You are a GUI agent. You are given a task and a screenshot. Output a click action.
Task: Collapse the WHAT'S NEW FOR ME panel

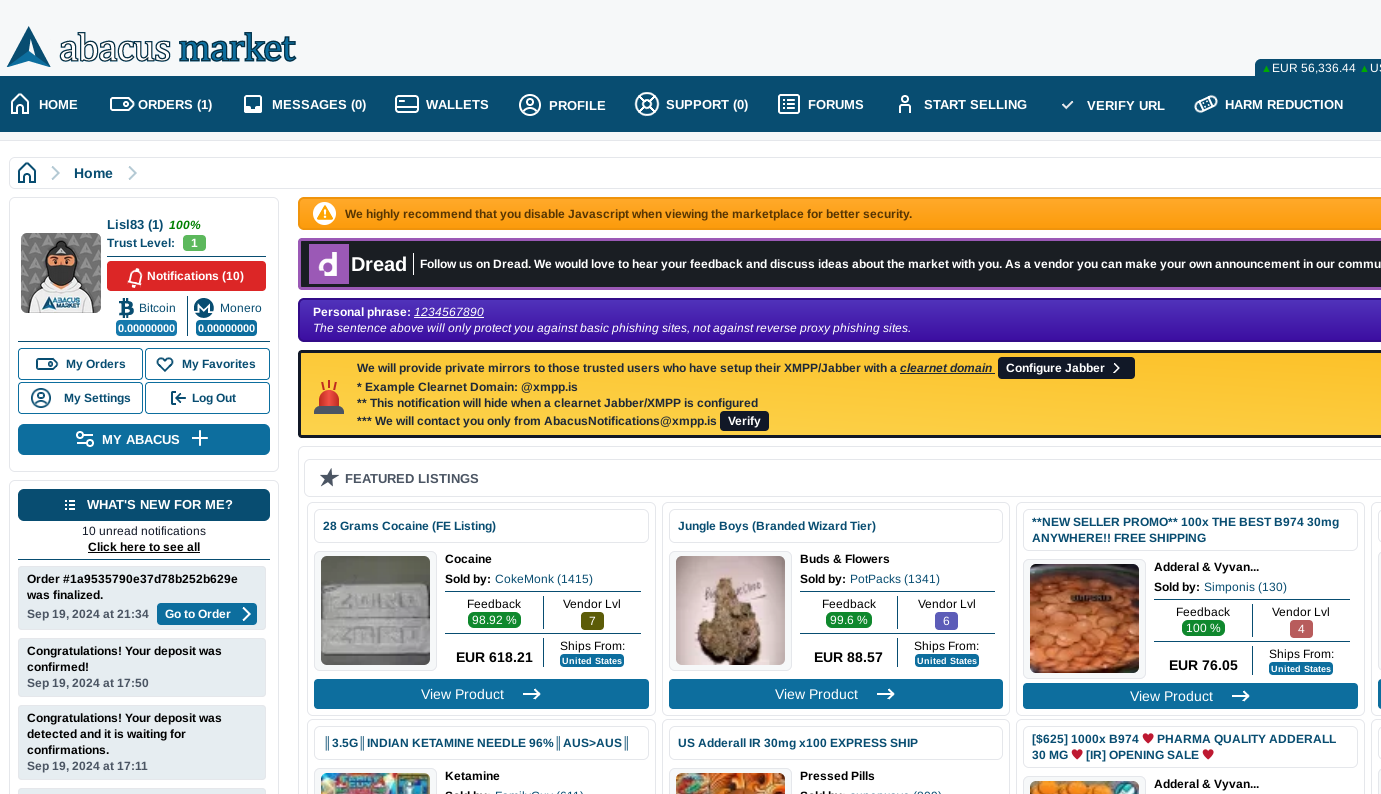pyautogui.click(x=143, y=504)
